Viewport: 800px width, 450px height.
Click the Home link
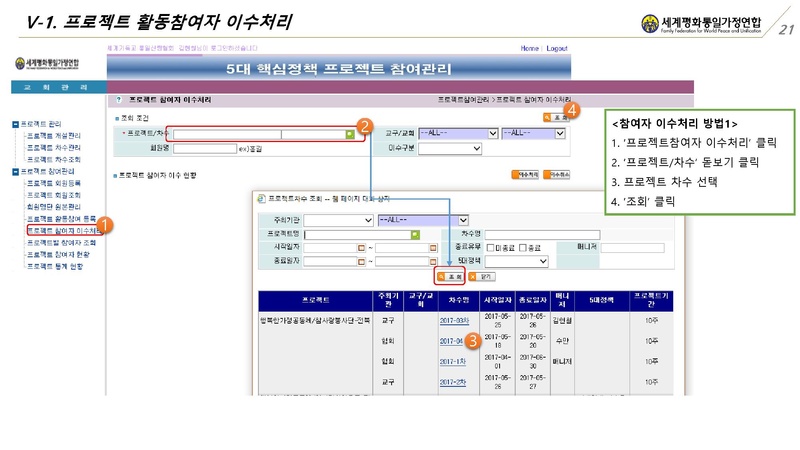click(530, 48)
